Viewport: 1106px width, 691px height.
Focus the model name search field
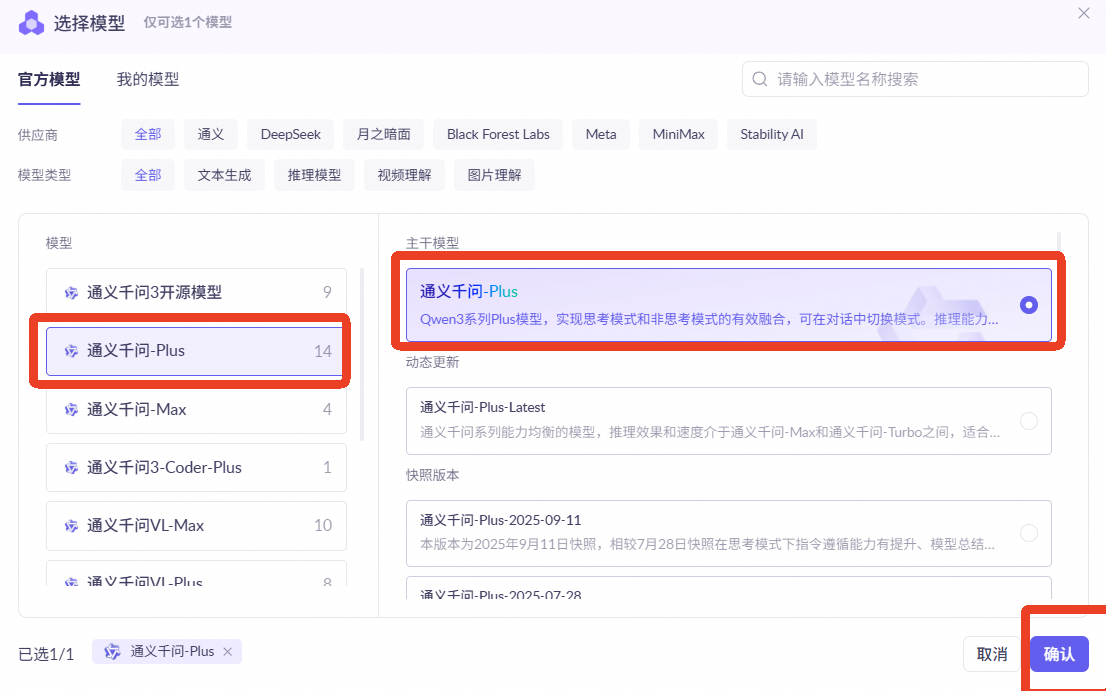pyautogui.click(x=915, y=79)
